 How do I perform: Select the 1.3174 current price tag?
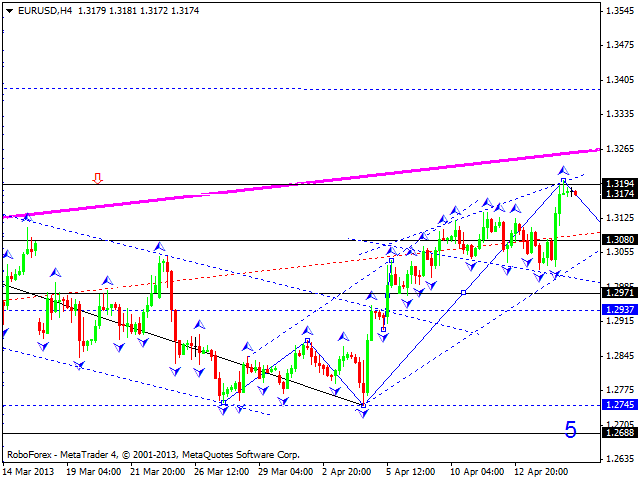tap(619, 194)
